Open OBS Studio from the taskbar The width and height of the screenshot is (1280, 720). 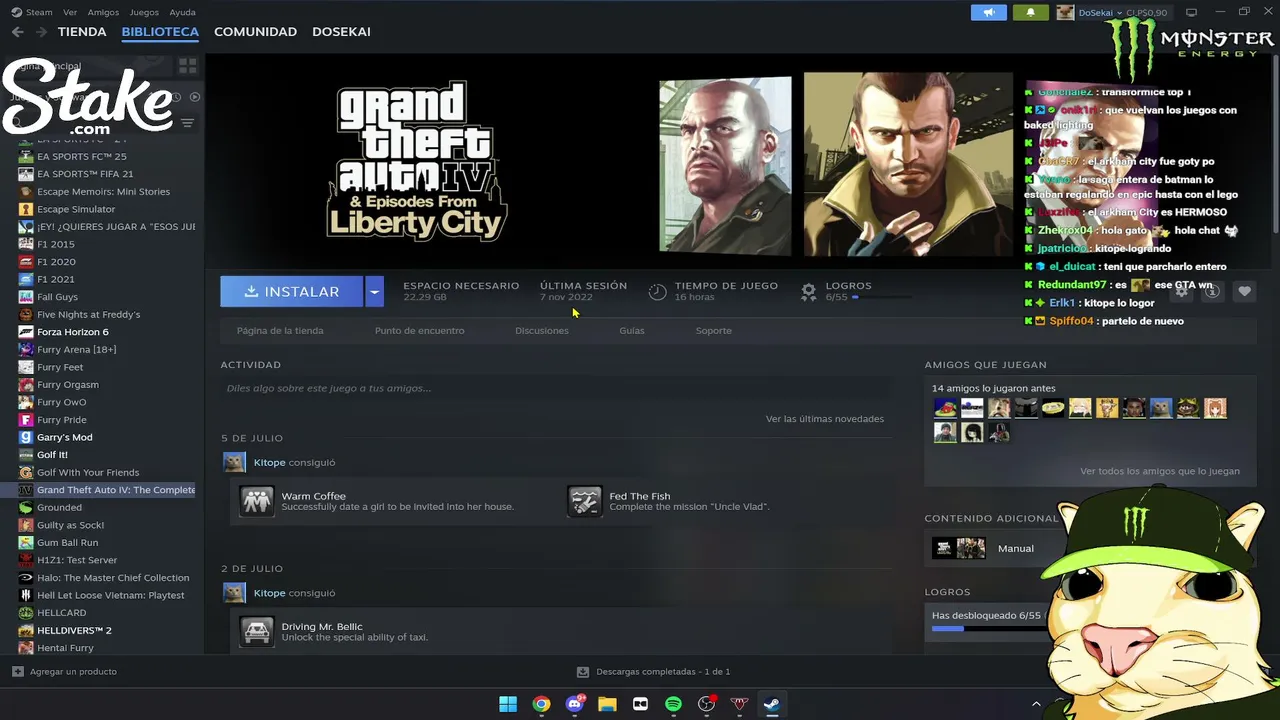(707, 704)
